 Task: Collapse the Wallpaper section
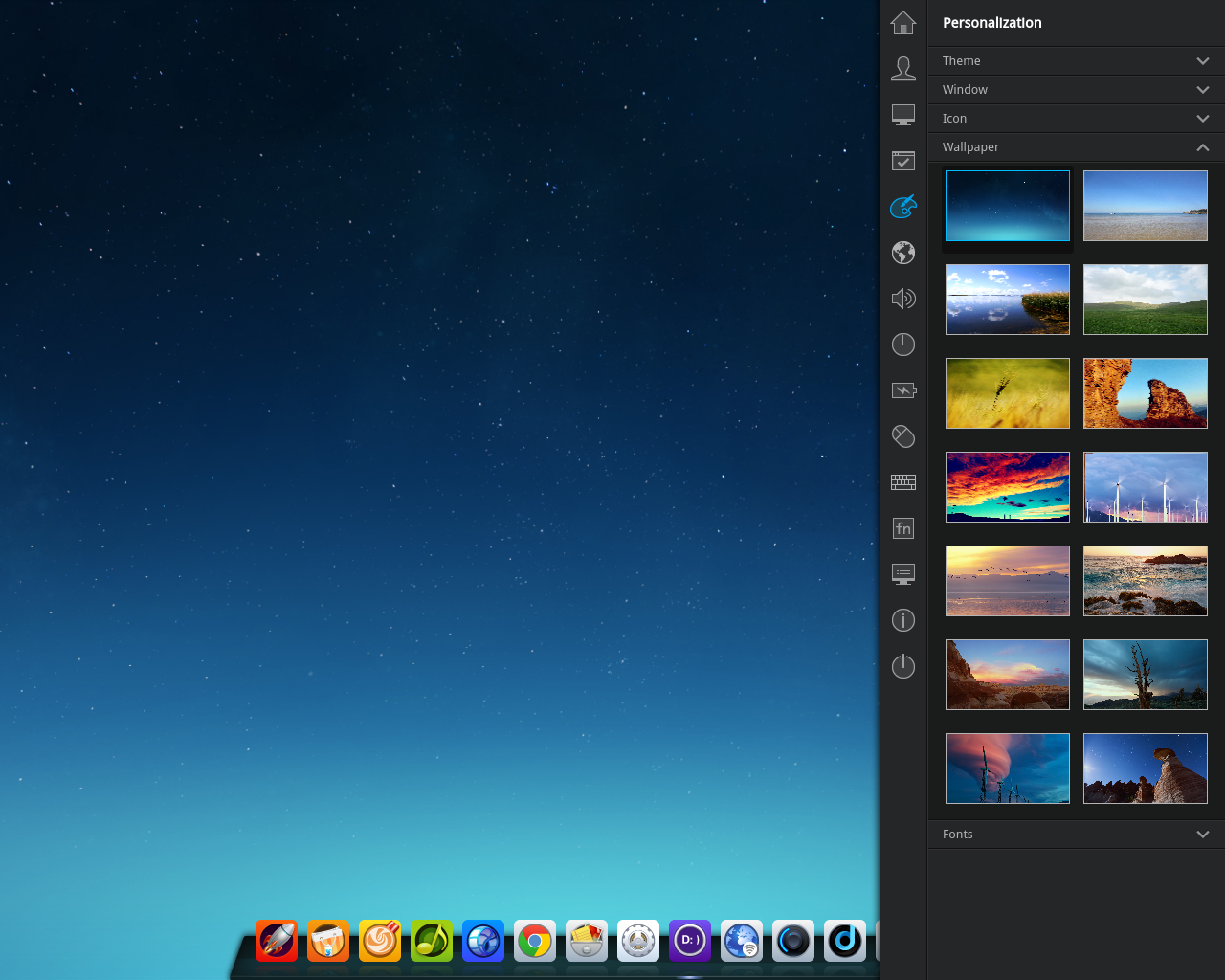tap(1076, 147)
